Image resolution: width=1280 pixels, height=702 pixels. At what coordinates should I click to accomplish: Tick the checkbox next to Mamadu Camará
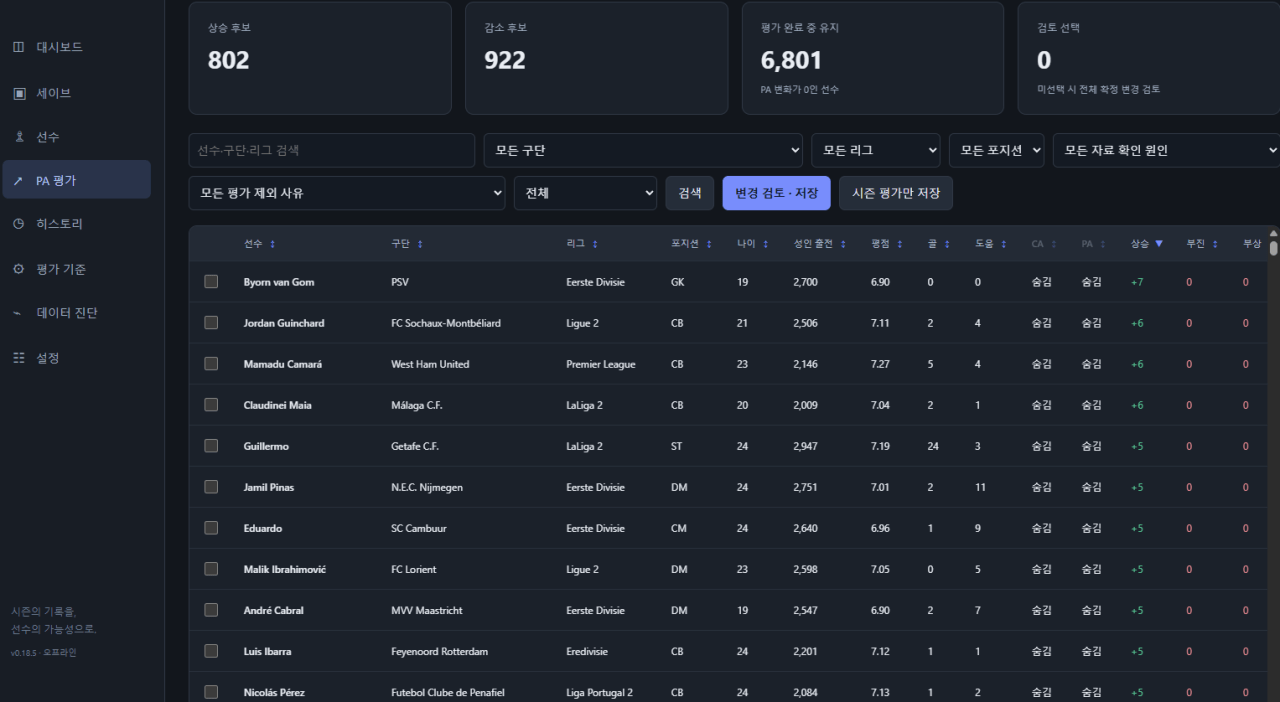(x=211, y=364)
